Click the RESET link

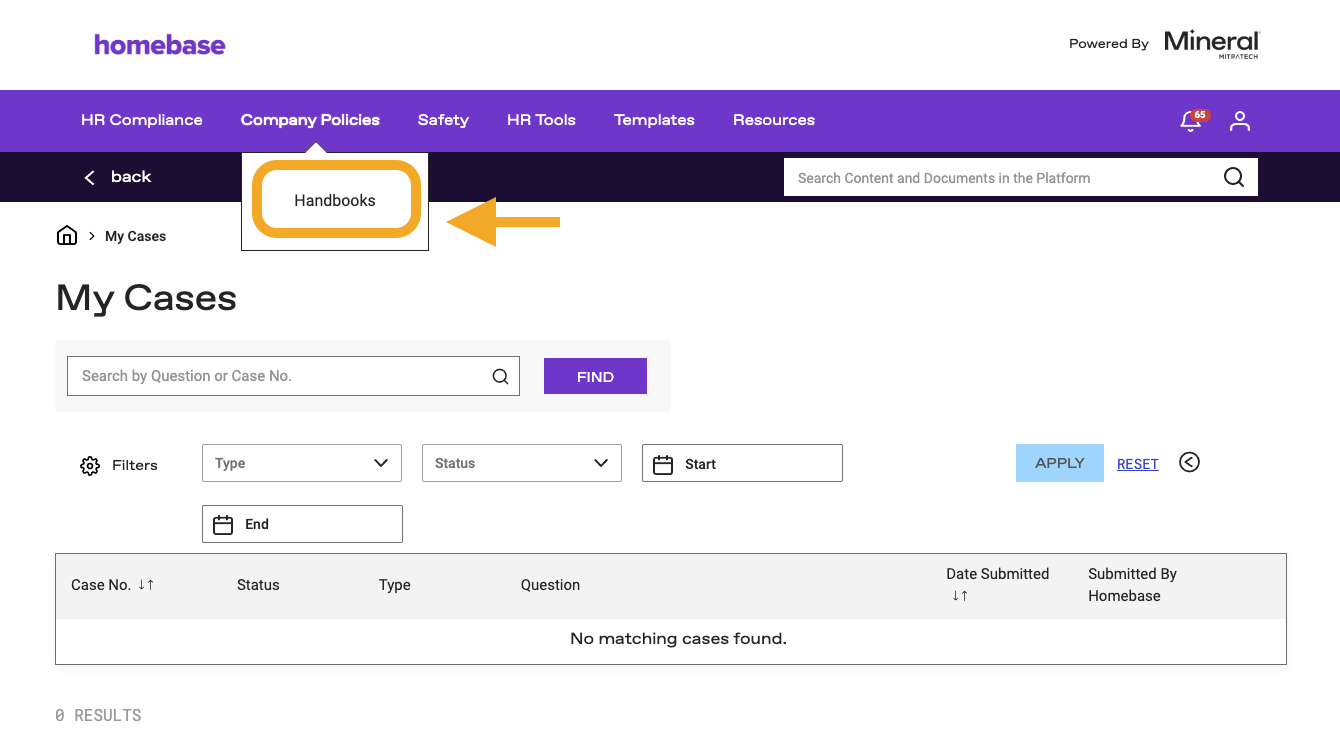point(1137,464)
